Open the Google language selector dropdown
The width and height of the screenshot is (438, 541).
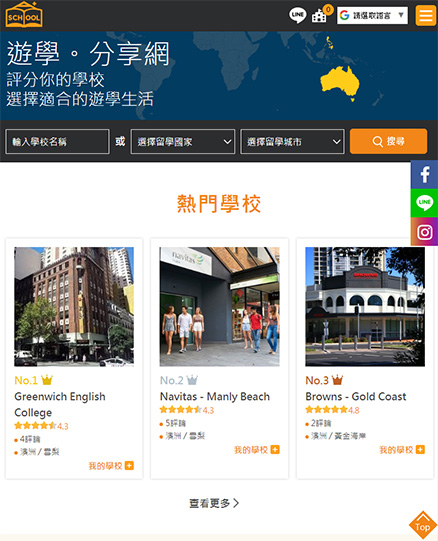pos(372,16)
